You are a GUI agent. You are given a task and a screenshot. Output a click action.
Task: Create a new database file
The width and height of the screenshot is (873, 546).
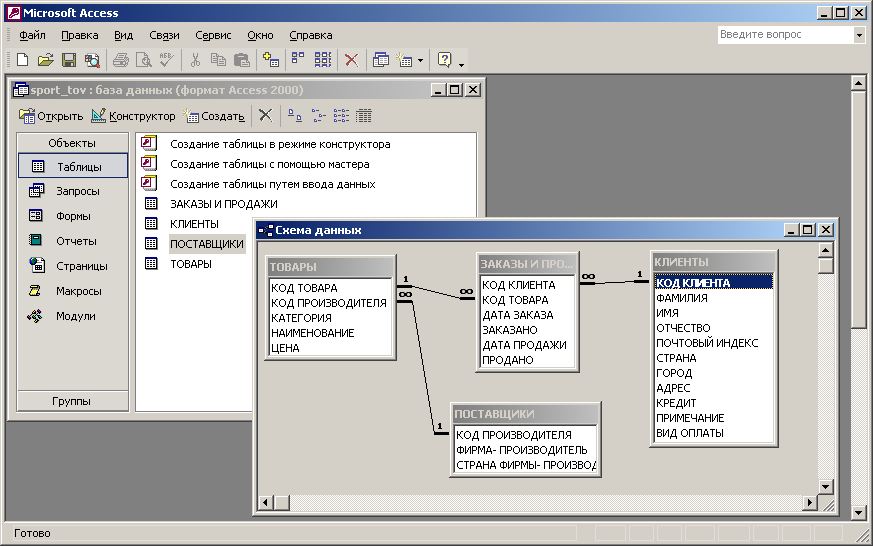tap(22, 60)
